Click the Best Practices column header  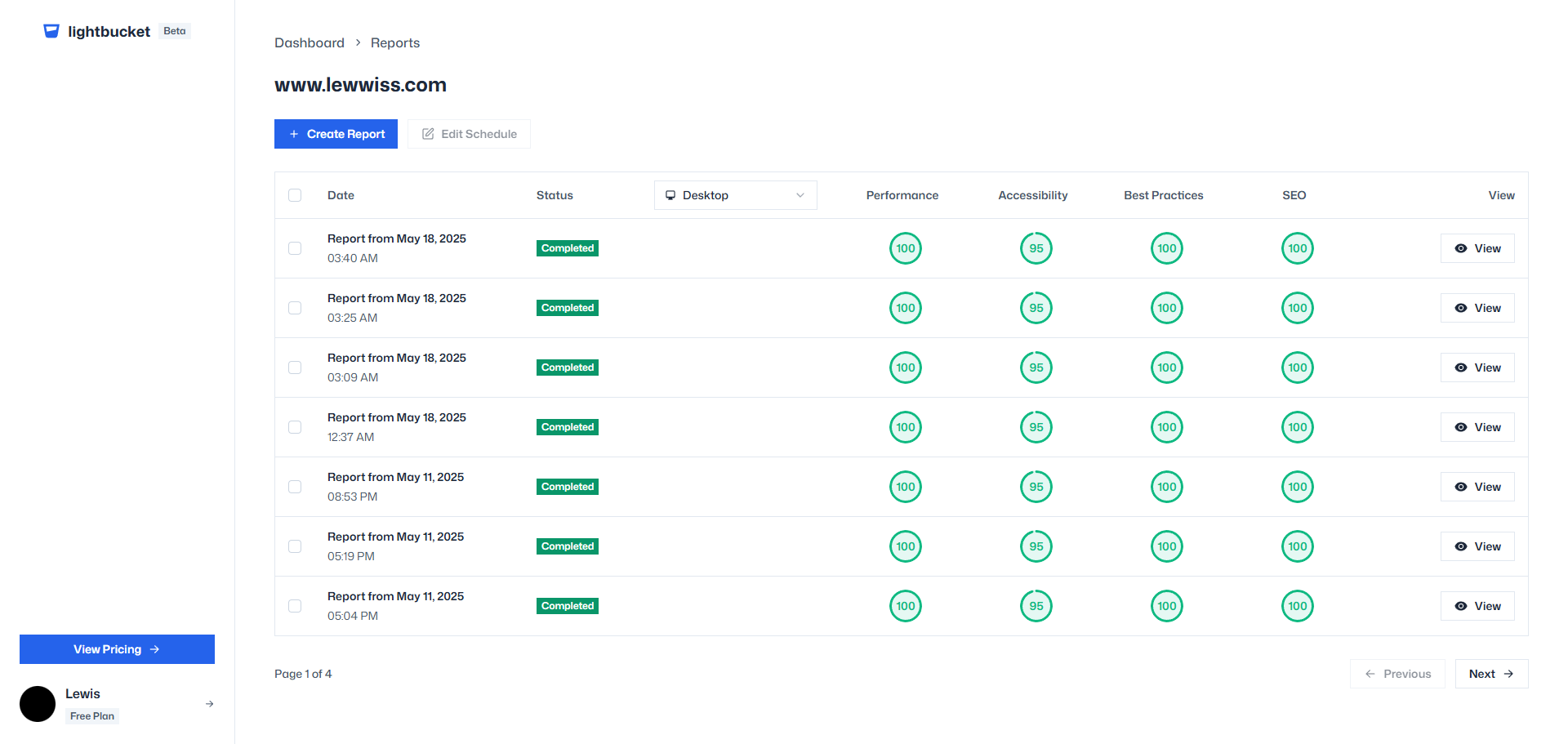click(1164, 195)
